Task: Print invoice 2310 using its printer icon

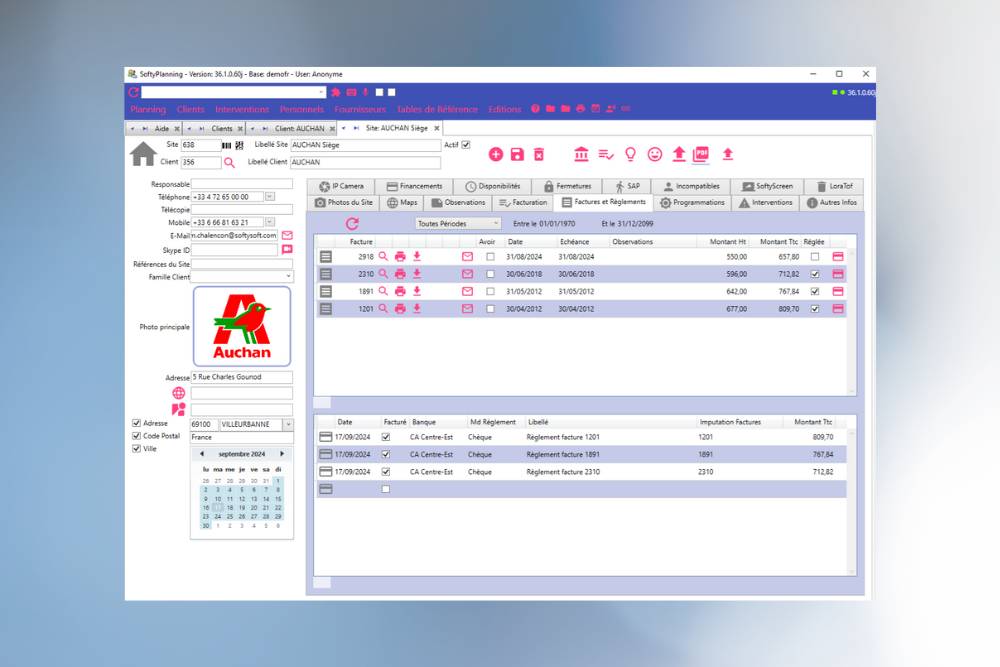Action: point(400,274)
